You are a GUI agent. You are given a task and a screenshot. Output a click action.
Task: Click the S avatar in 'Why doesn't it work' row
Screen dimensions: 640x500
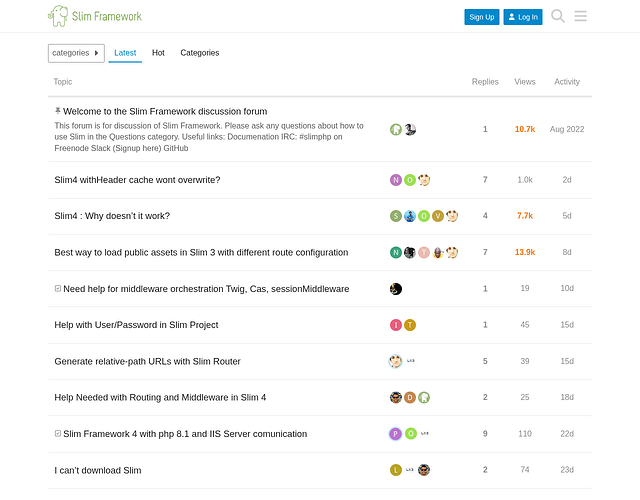(396, 216)
